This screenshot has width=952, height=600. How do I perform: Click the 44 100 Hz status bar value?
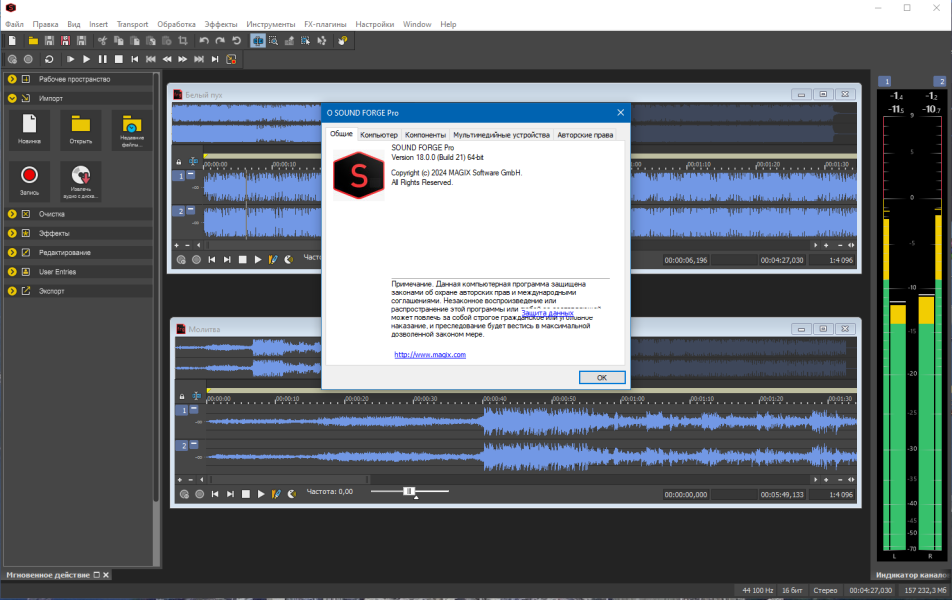coord(758,590)
